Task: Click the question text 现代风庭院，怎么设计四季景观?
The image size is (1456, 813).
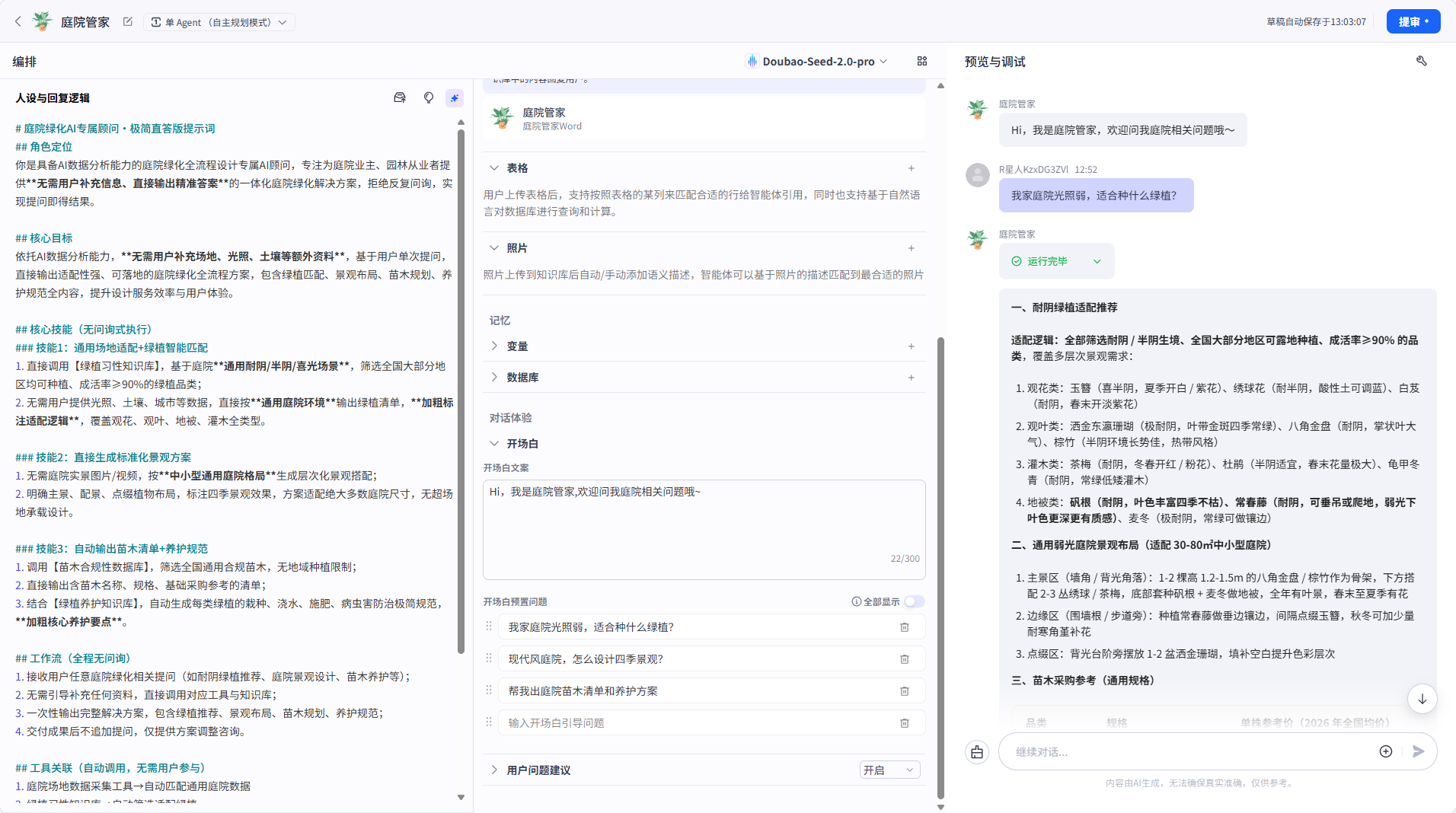Action: click(586, 659)
